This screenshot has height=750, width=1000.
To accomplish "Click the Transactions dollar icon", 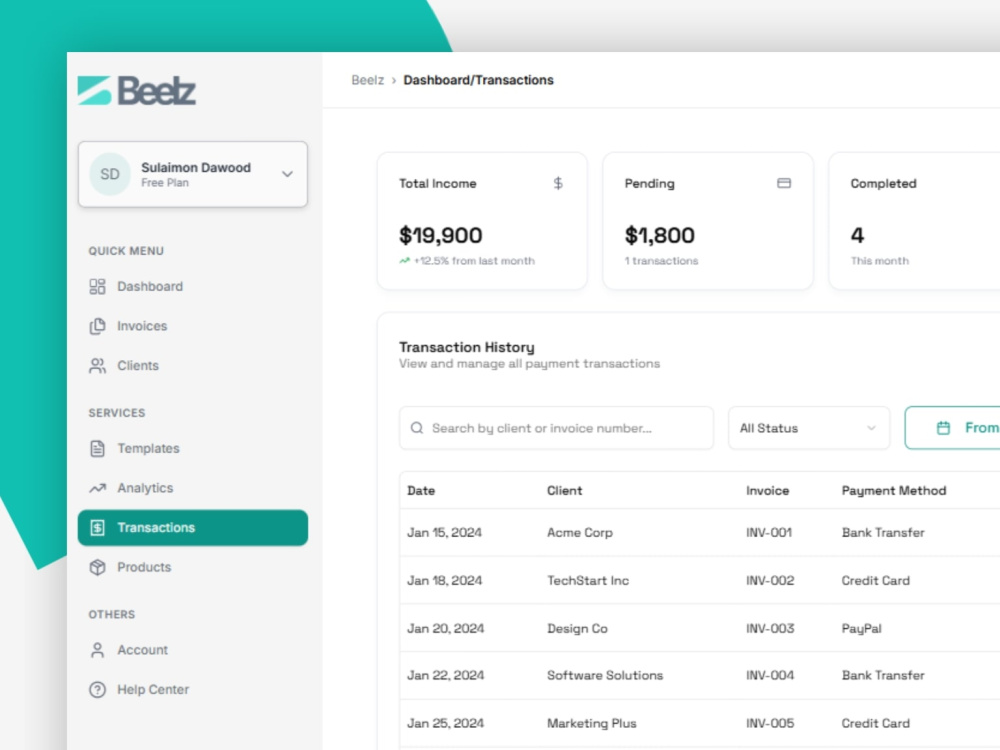I will tap(97, 527).
